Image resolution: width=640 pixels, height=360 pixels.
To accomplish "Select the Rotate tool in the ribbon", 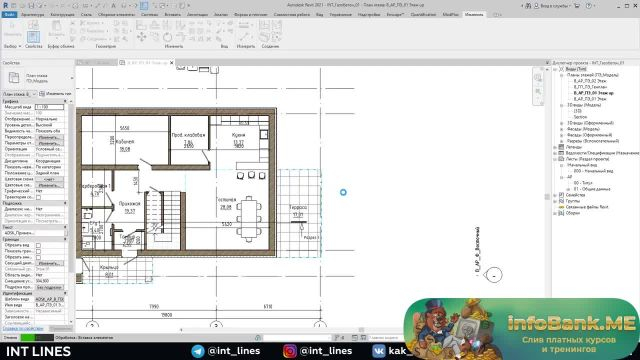I will tap(167, 37).
